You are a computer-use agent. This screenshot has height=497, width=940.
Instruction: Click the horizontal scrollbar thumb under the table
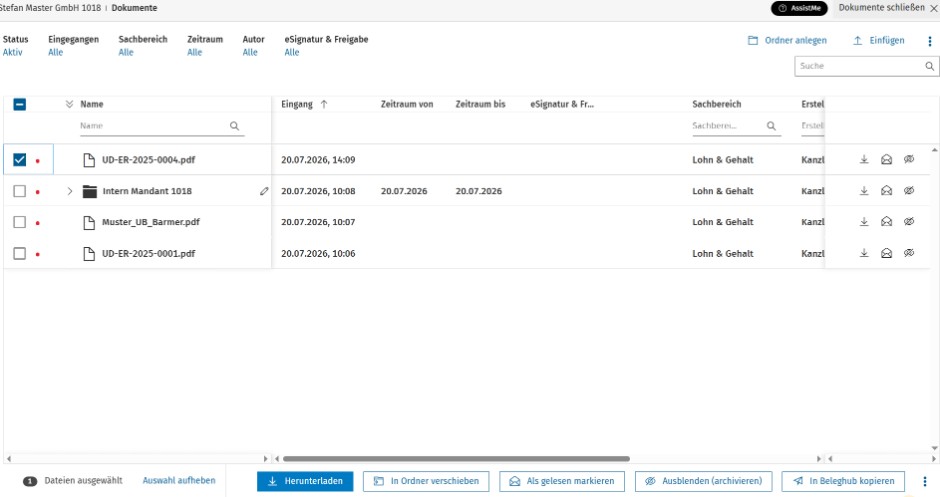(456, 459)
